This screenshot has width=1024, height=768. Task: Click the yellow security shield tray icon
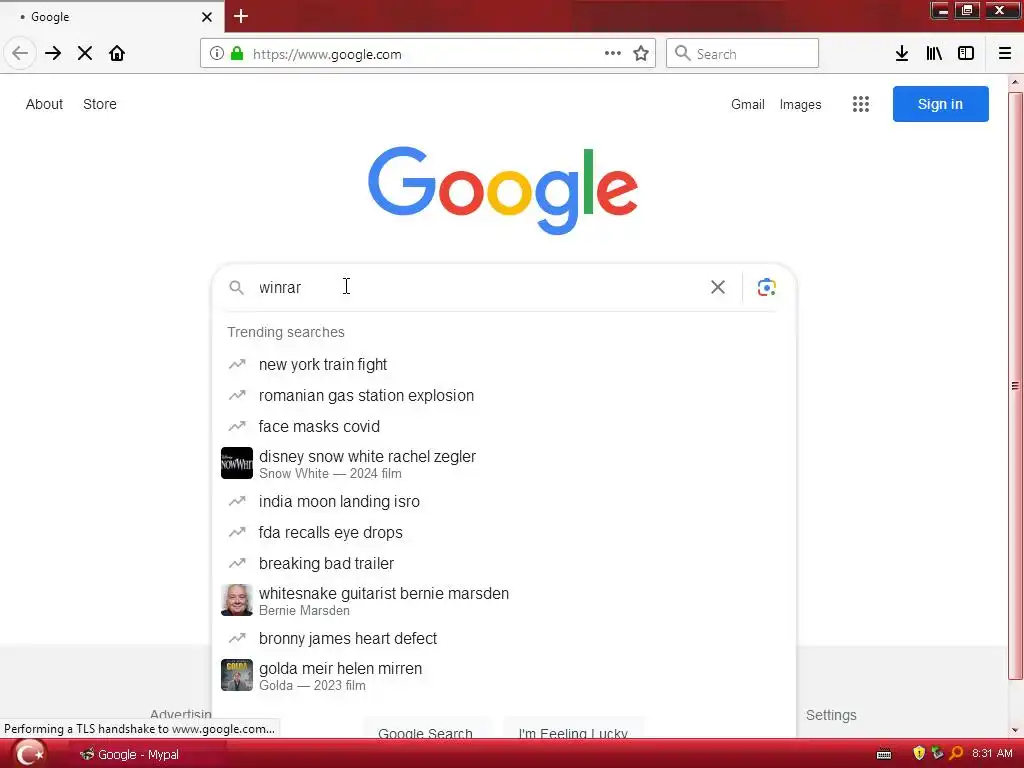pos(919,754)
